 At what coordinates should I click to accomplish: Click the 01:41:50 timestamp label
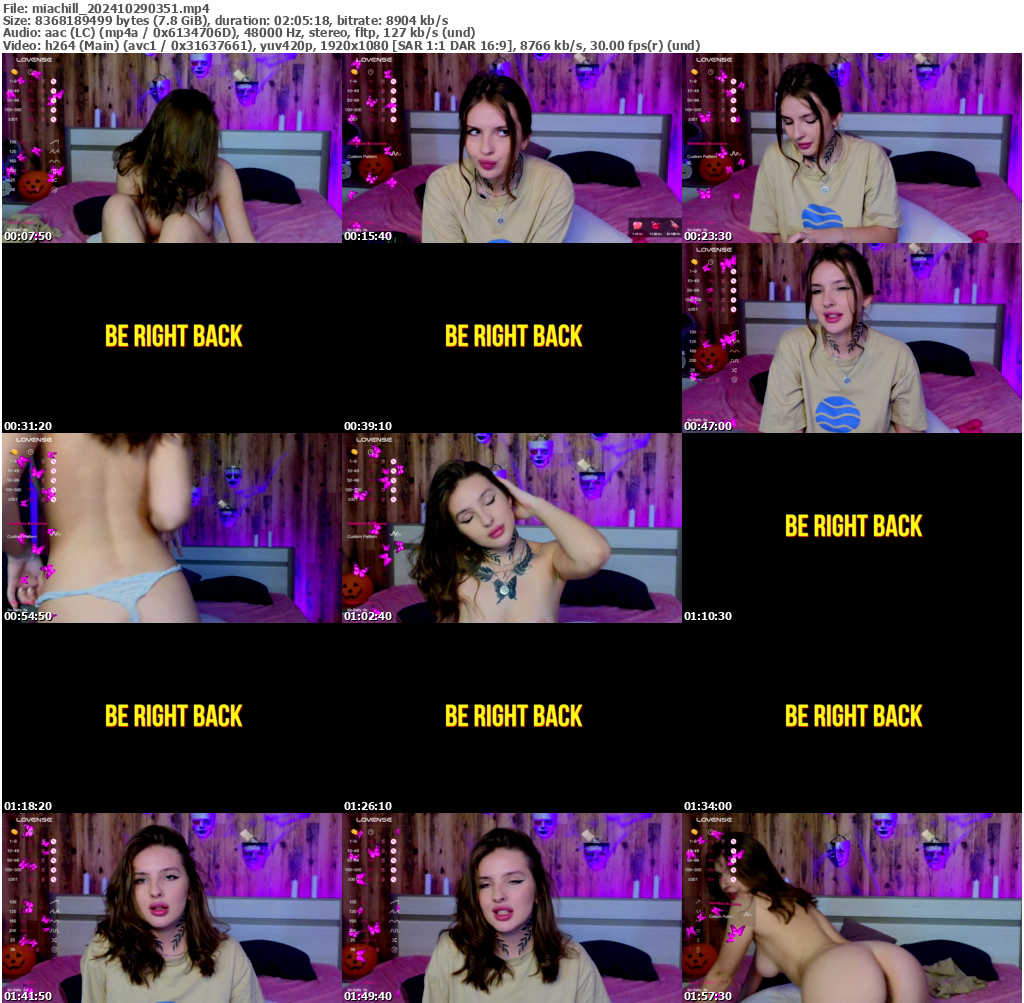point(28,996)
